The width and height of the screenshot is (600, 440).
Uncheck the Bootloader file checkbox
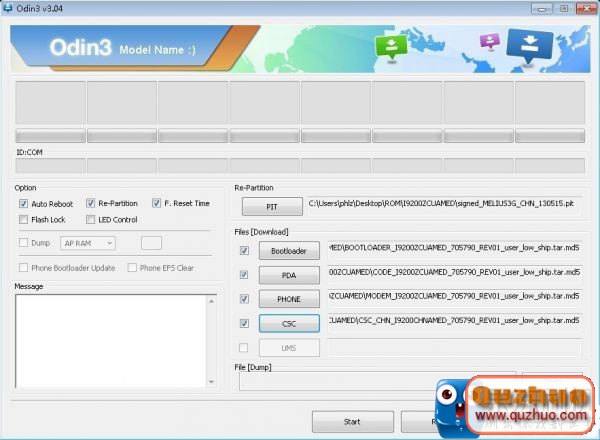(x=244, y=251)
